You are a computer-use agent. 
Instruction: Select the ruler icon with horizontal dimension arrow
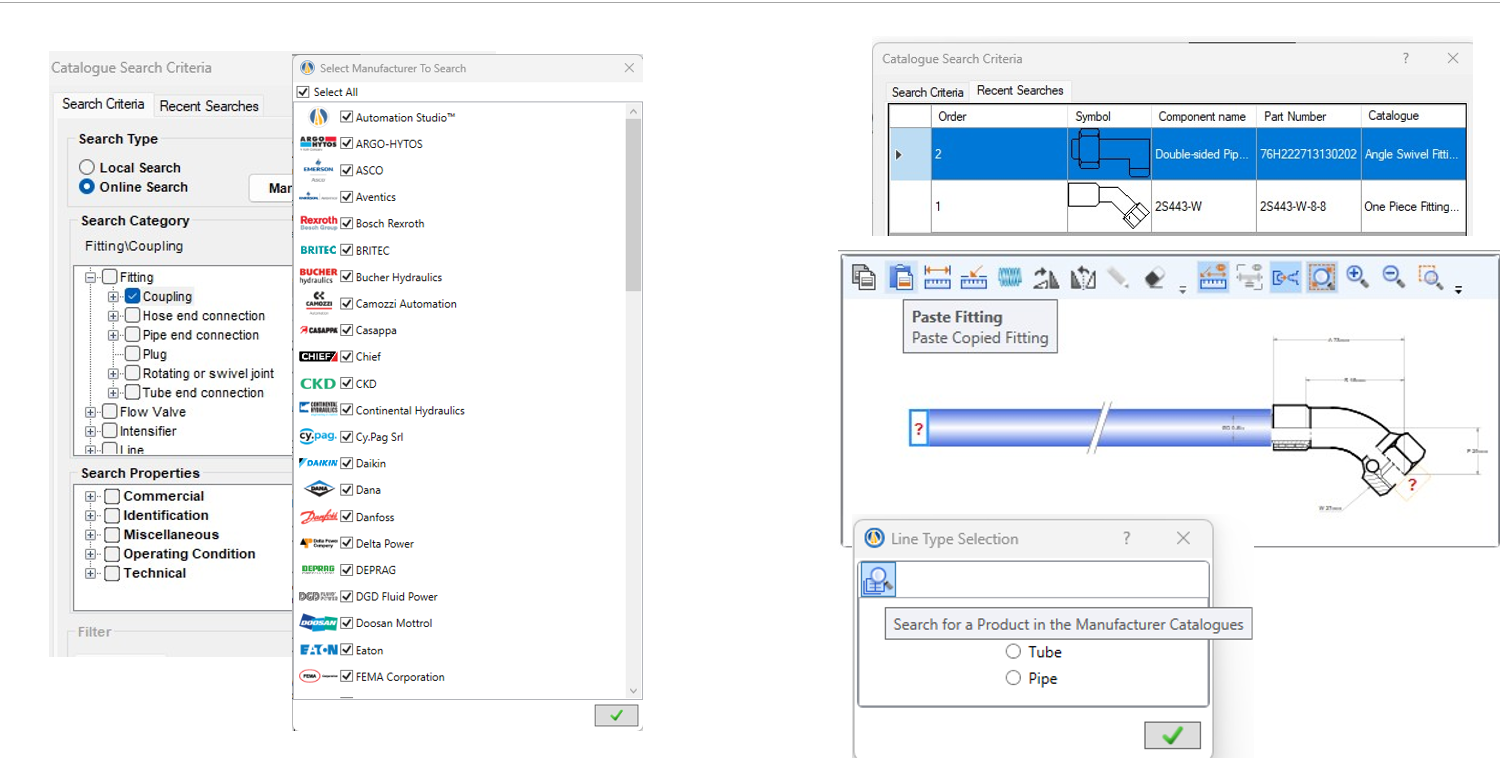click(x=937, y=277)
